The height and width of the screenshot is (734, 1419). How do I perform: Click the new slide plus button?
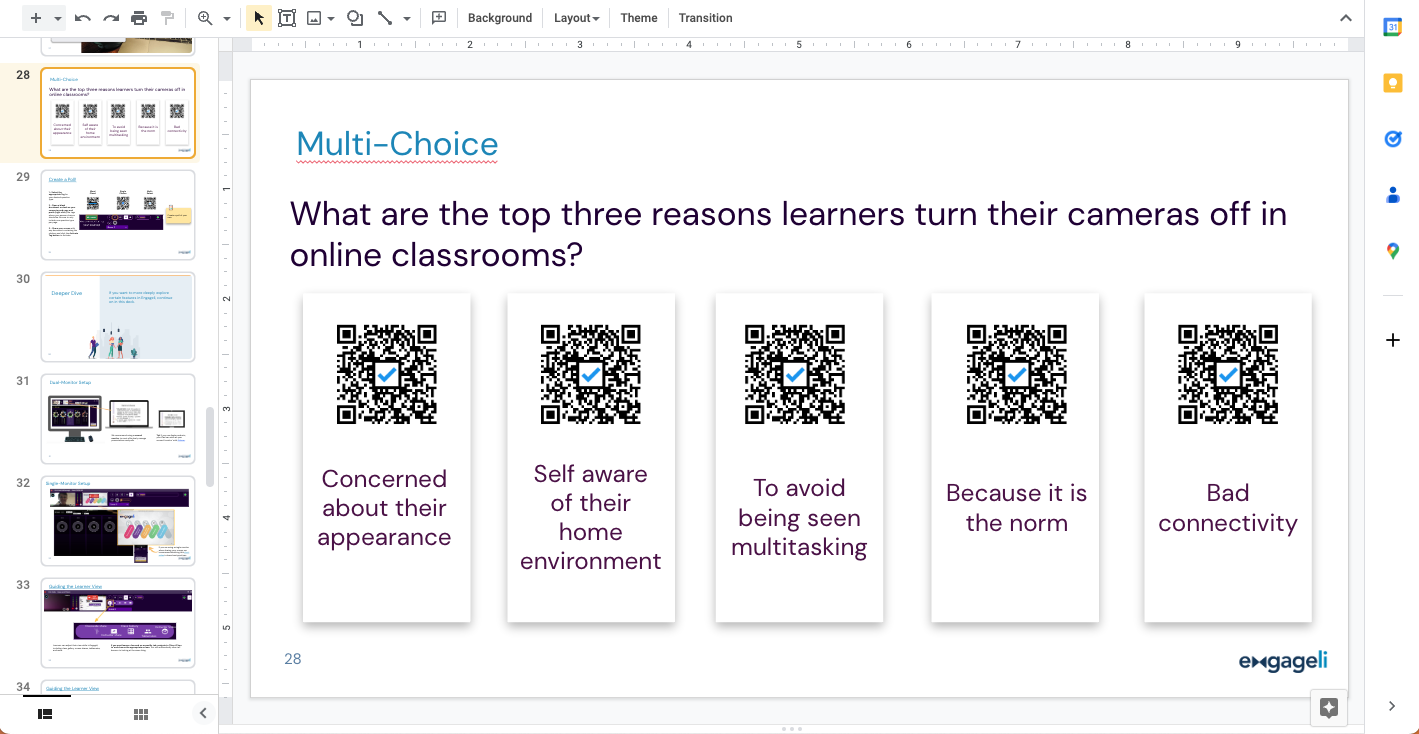pyautogui.click(x=36, y=18)
